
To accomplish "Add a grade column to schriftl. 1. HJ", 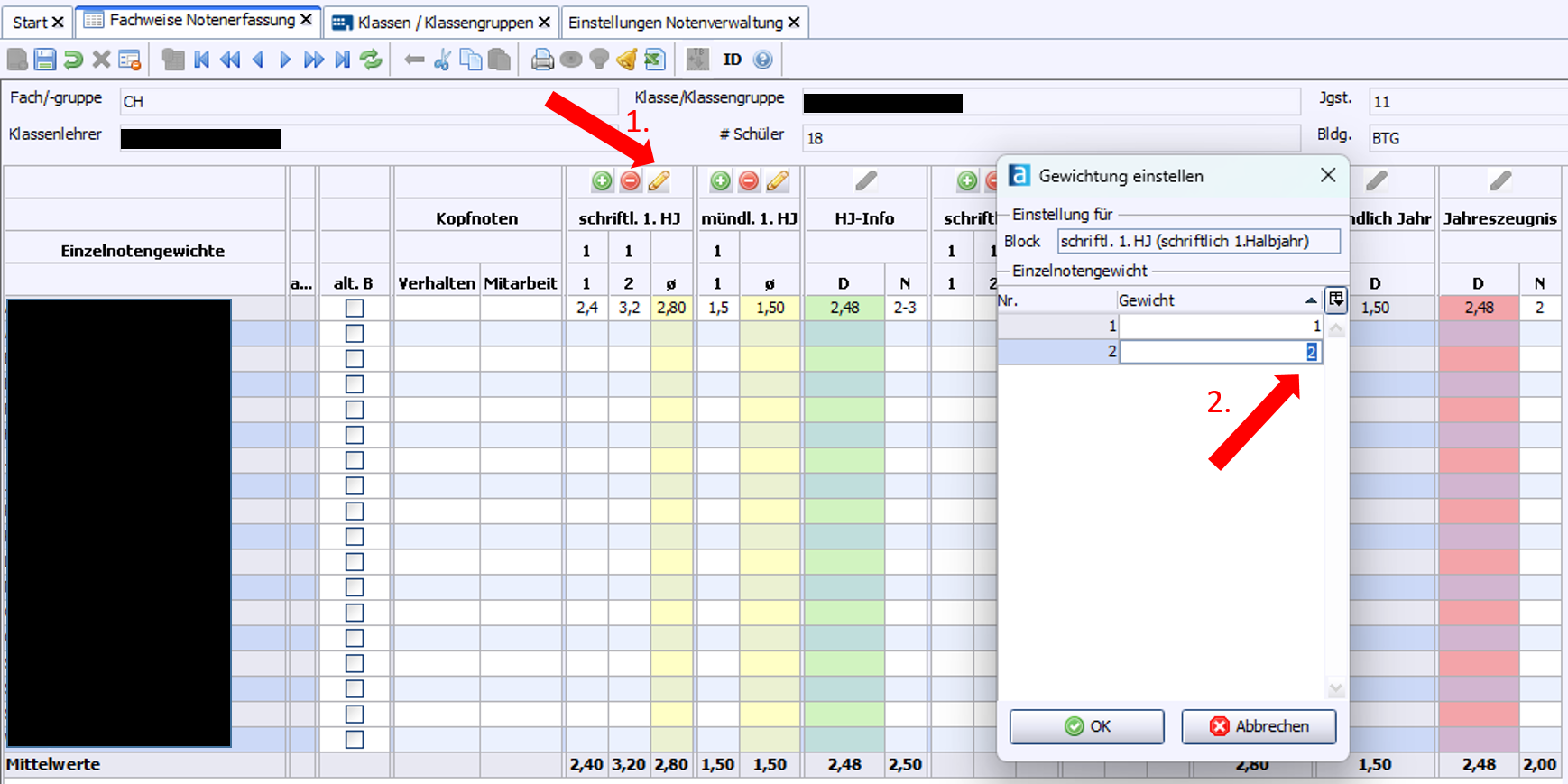I will [x=602, y=181].
